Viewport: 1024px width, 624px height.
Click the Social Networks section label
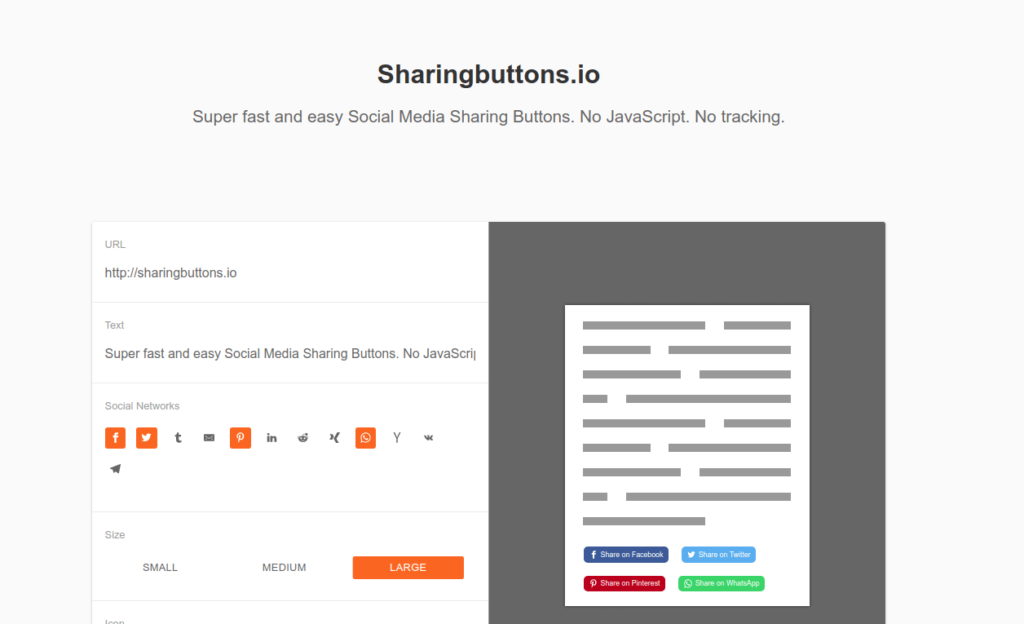pos(142,406)
